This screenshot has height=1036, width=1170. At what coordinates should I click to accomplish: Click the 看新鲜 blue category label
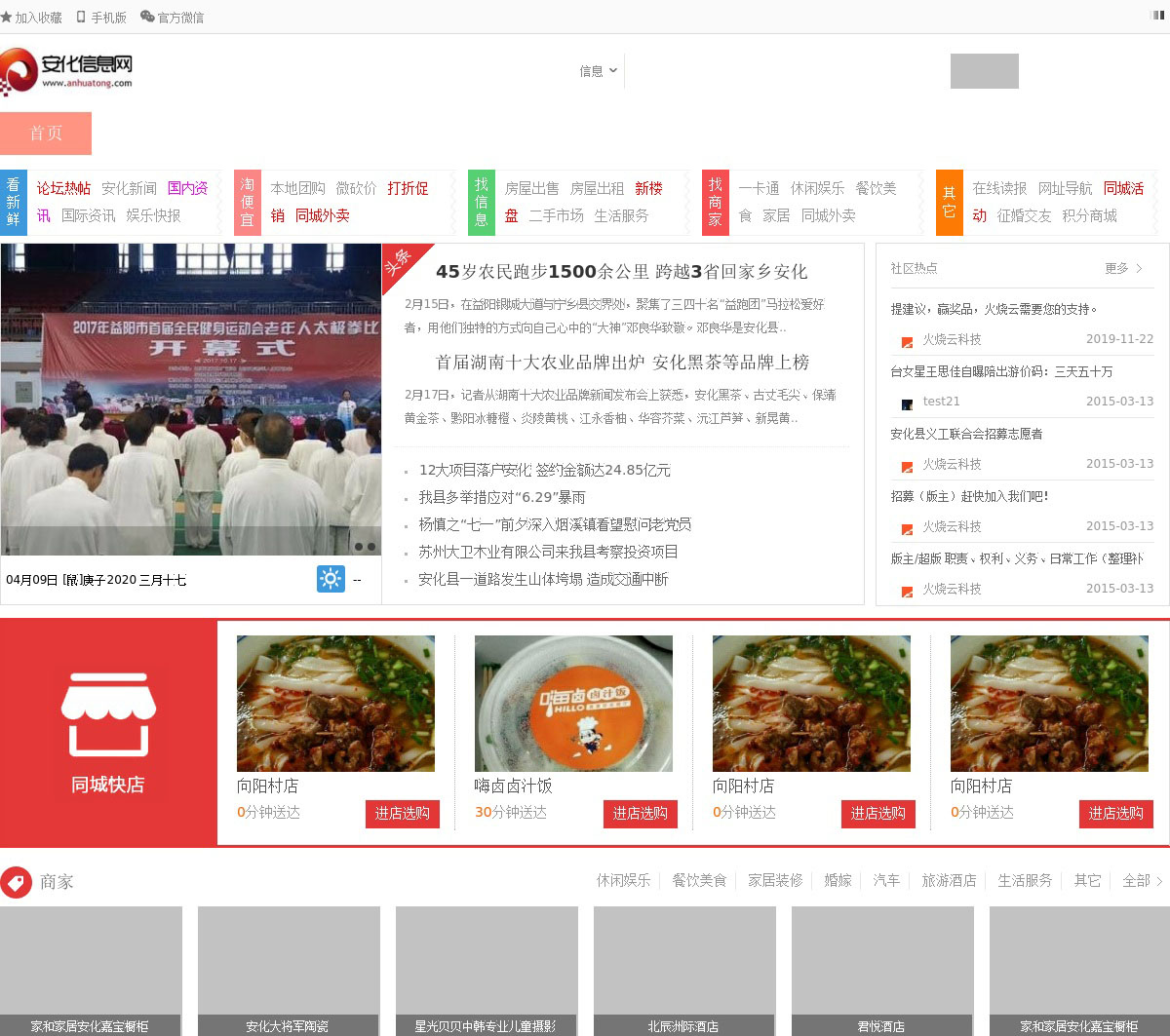tap(14, 202)
